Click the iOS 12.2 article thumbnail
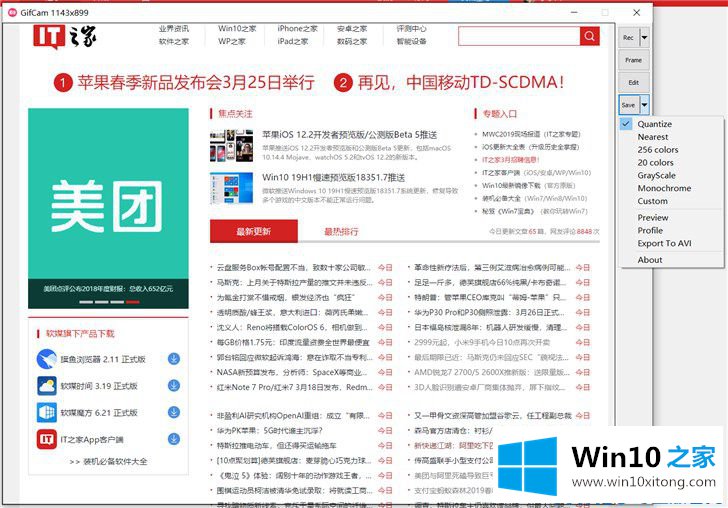728x508 pixels. pos(231,145)
